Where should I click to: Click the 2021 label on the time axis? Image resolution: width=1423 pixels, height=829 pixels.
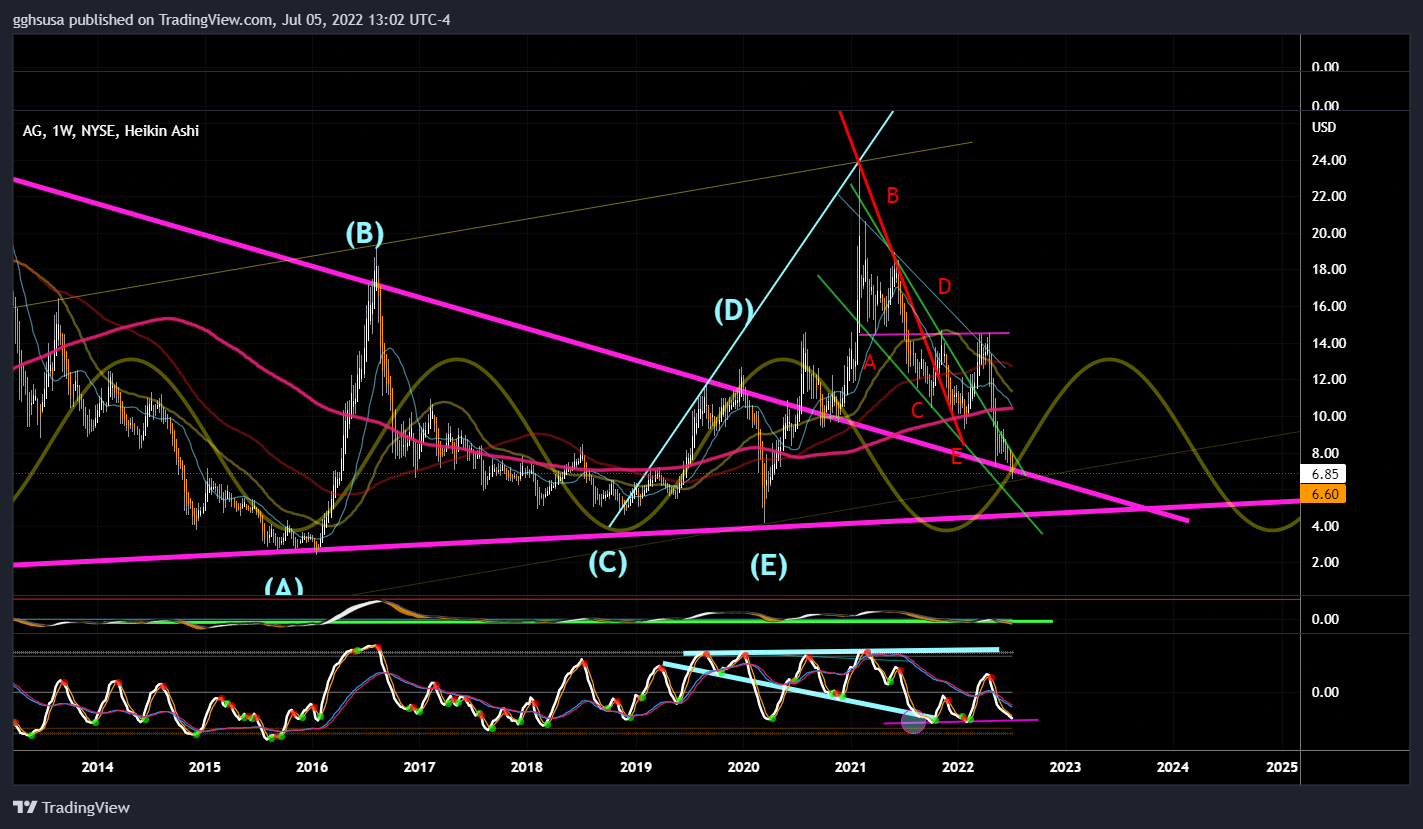(x=851, y=767)
